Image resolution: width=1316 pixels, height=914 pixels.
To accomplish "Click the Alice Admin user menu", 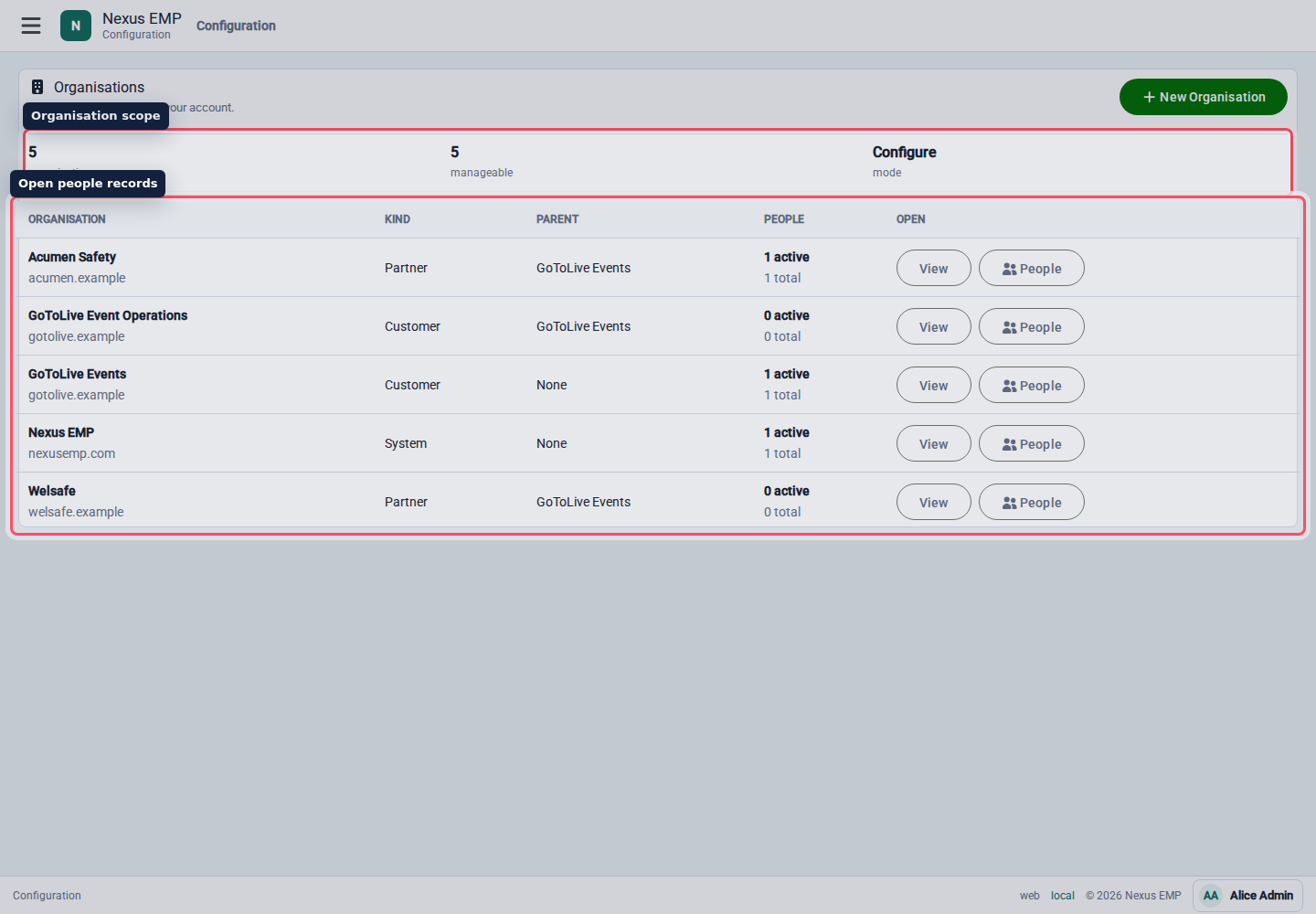I will pos(1247,896).
